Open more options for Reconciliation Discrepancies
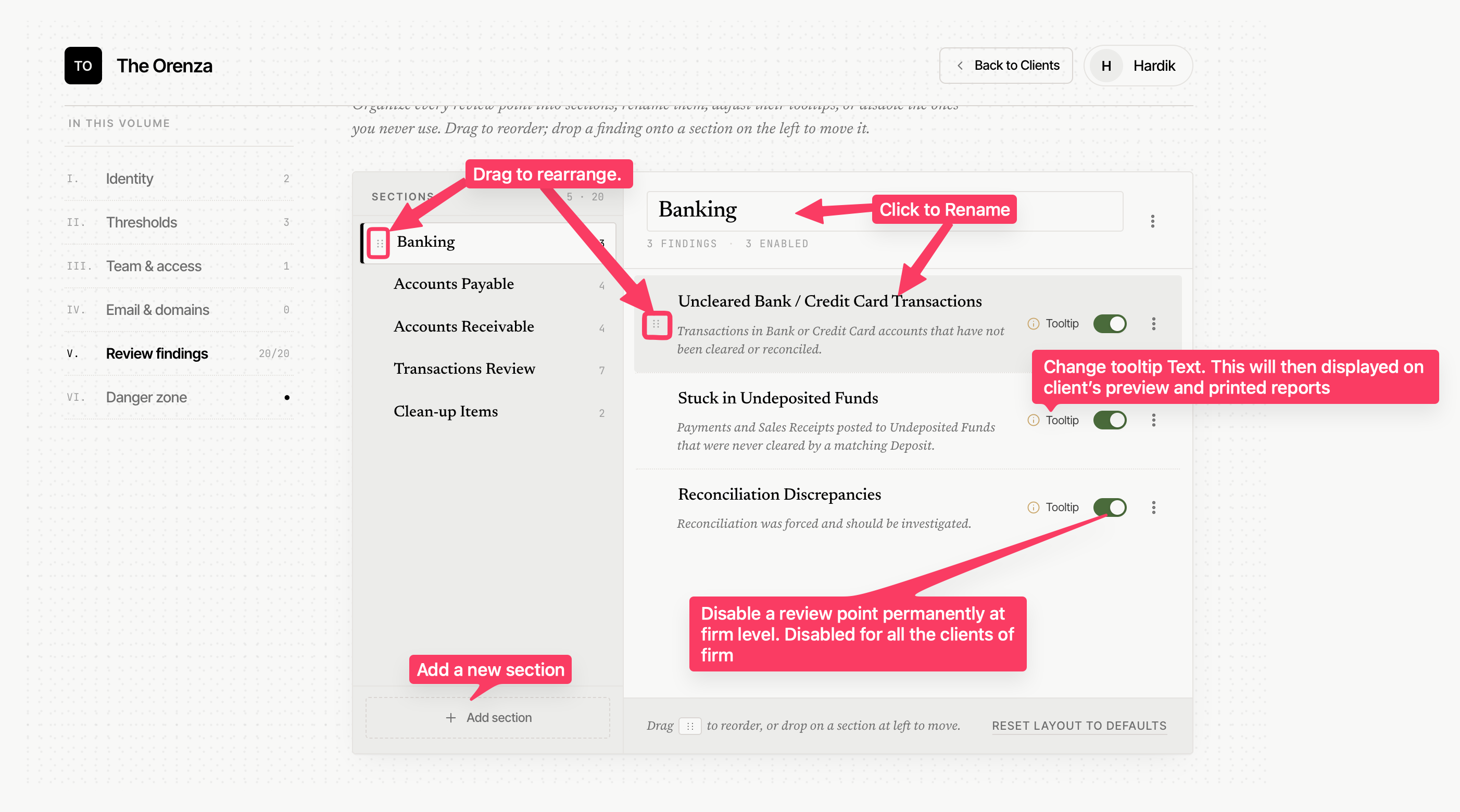1460x812 pixels. pyautogui.click(x=1153, y=507)
